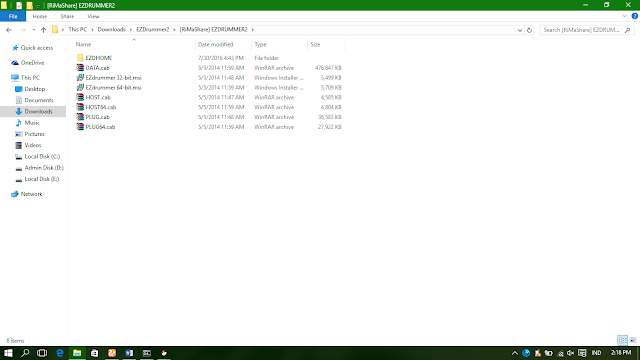
Task: Select the DATA.cab archive icon
Action: coord(80,68)
